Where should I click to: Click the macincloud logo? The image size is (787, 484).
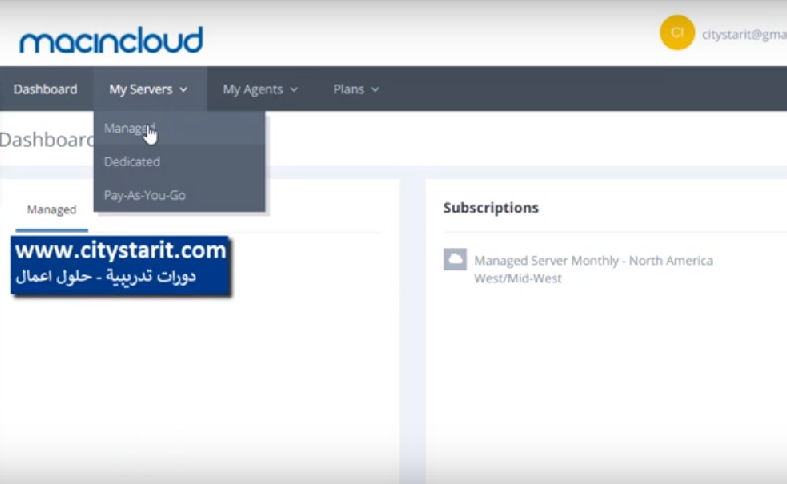click(111, 40)
